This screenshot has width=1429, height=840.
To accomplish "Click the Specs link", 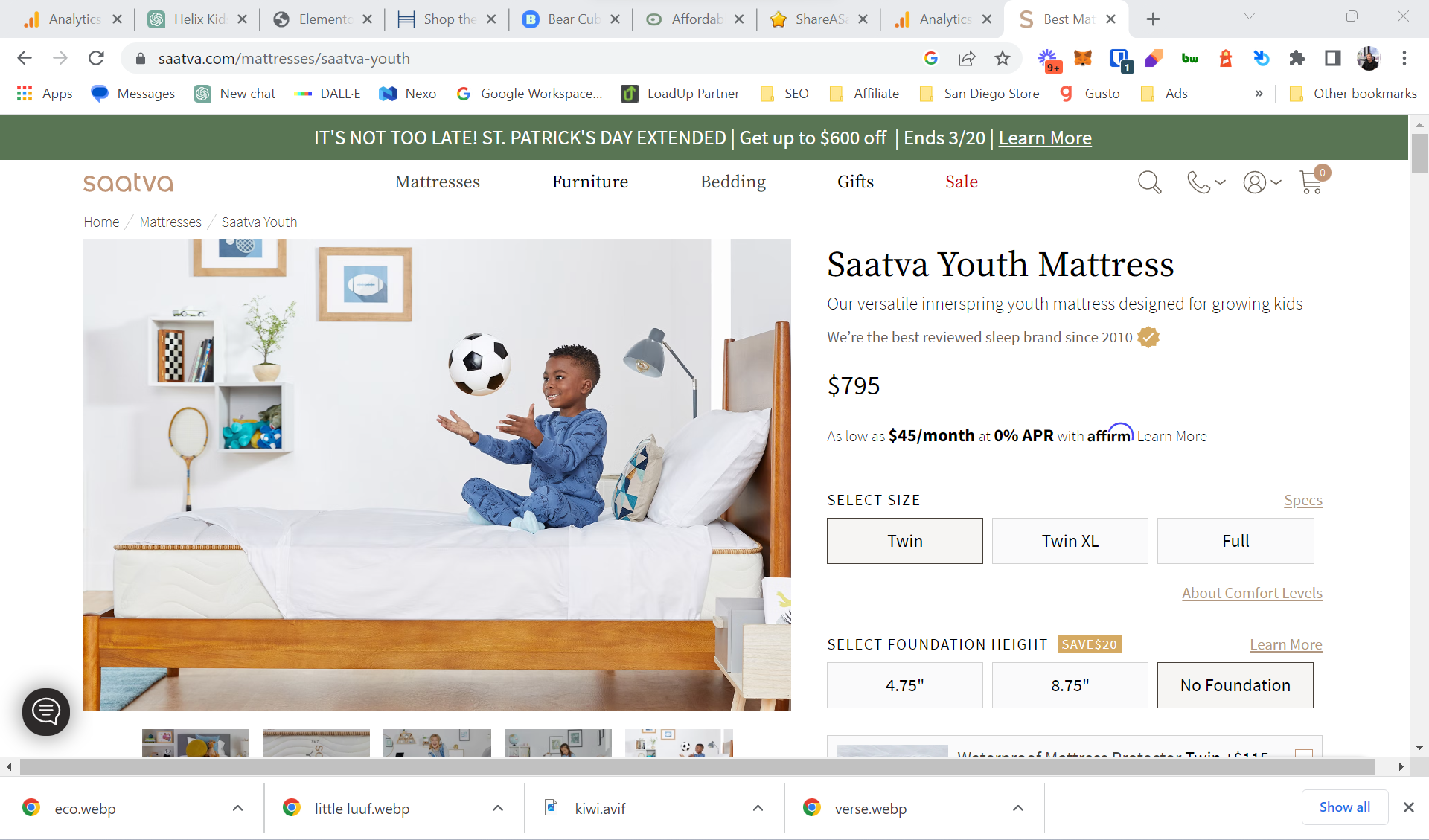I will click(x=1302, y=500).
